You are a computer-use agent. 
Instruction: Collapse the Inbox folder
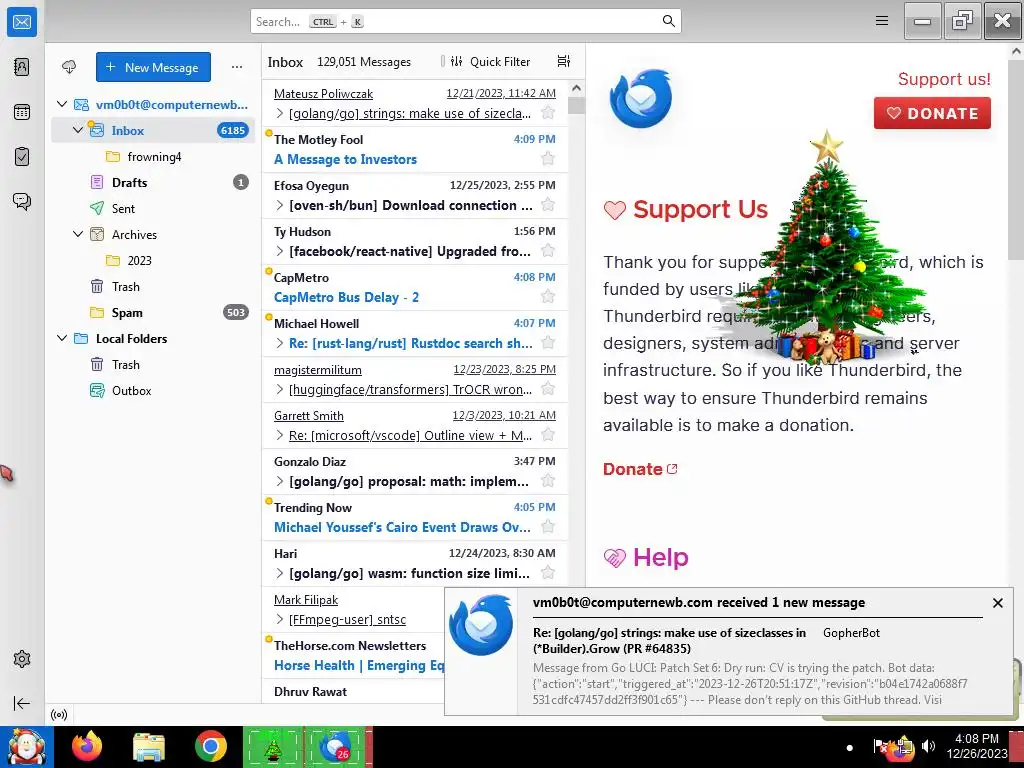click(x=78, y=130)
